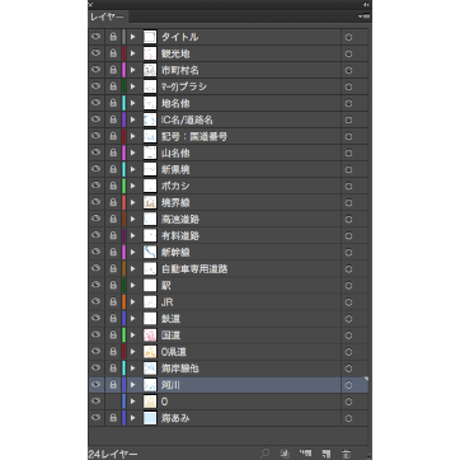Expand the 市町村名 layer disclosure triangle

133,70
